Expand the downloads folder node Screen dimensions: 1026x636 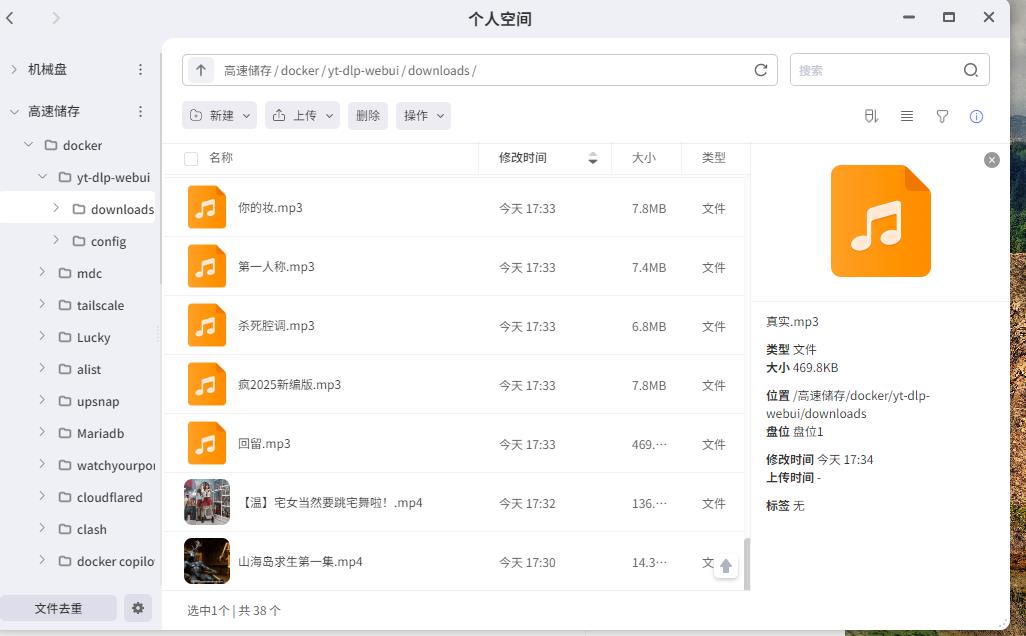point(56,208)
